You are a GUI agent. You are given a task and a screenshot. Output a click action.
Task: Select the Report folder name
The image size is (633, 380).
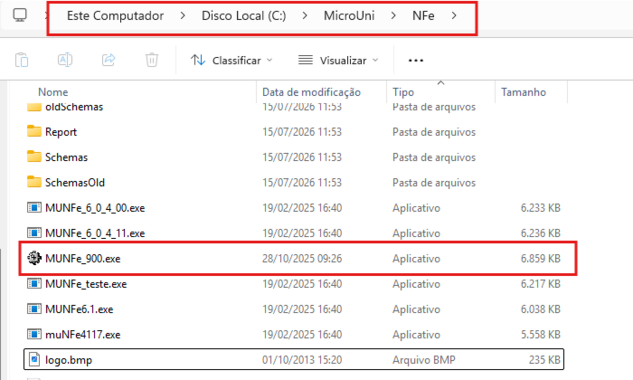pyautogui.click(x=61, y=132)
